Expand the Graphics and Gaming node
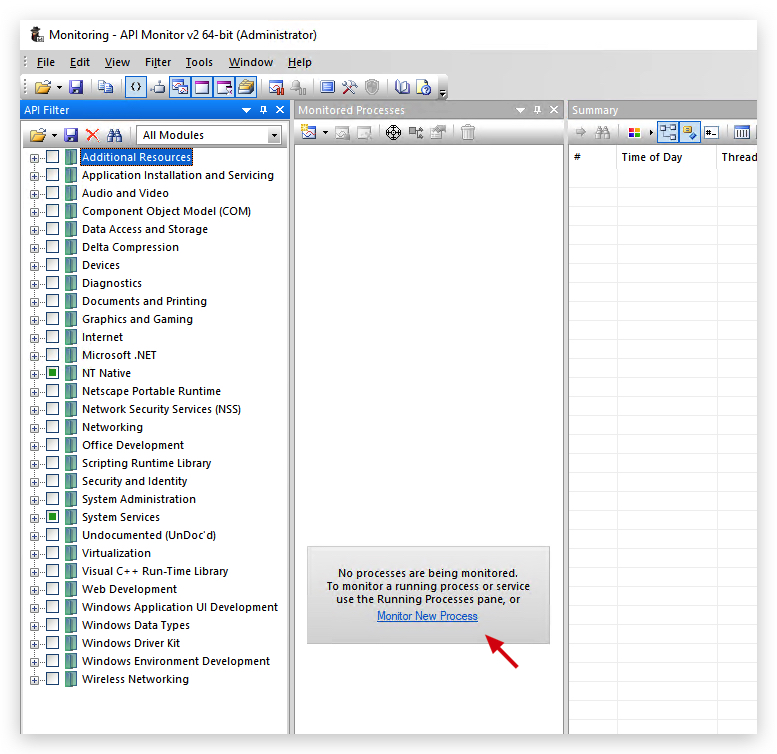The width and height of the screenshot is (777, 754). click(34, 320)
